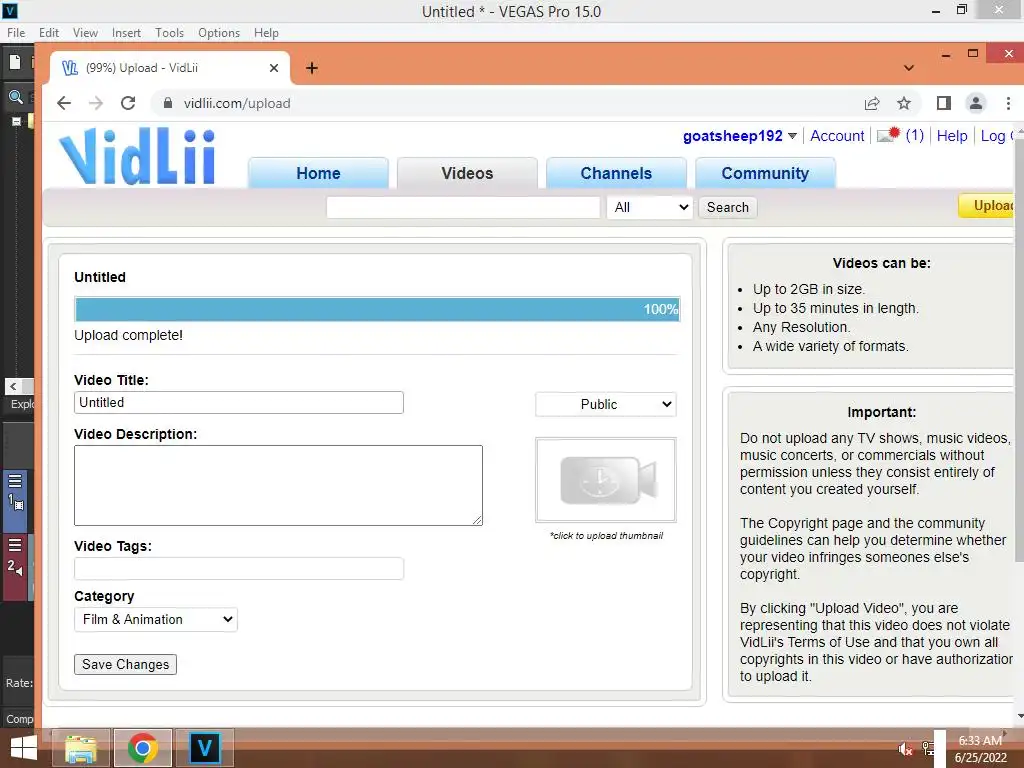The height and width of the screenshot is (768, 1024).
Task: Go back with the browser back arrow
Action: [63, 103]
